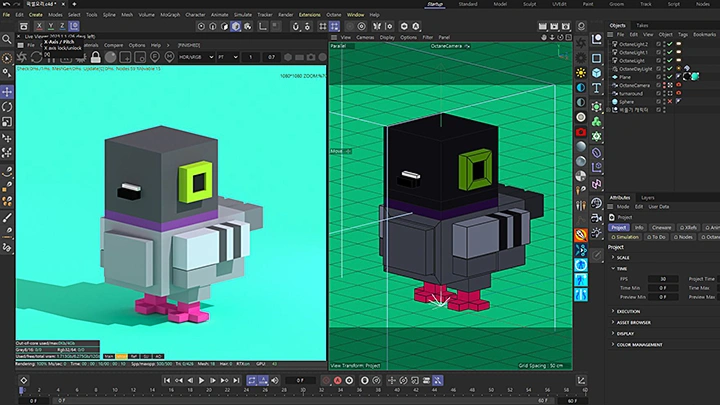Toggle OctaneDayLight enable checkmark

point(670,69)
